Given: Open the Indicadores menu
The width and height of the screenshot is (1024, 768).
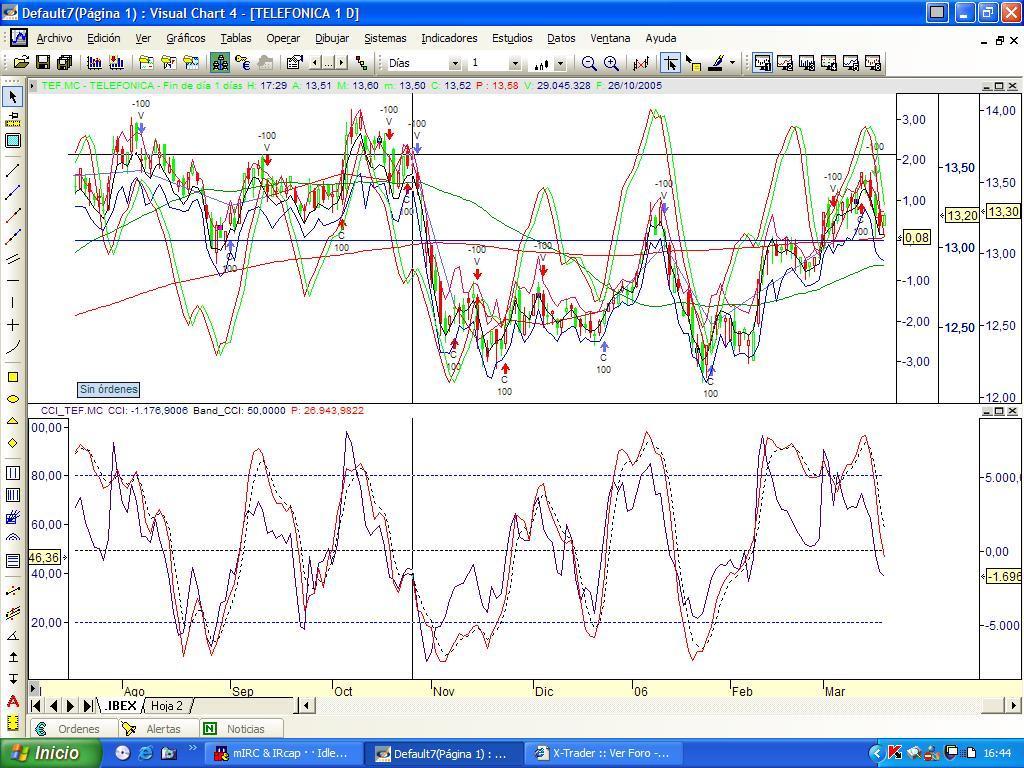Looking at the screenshot, I should click(449, 38).
